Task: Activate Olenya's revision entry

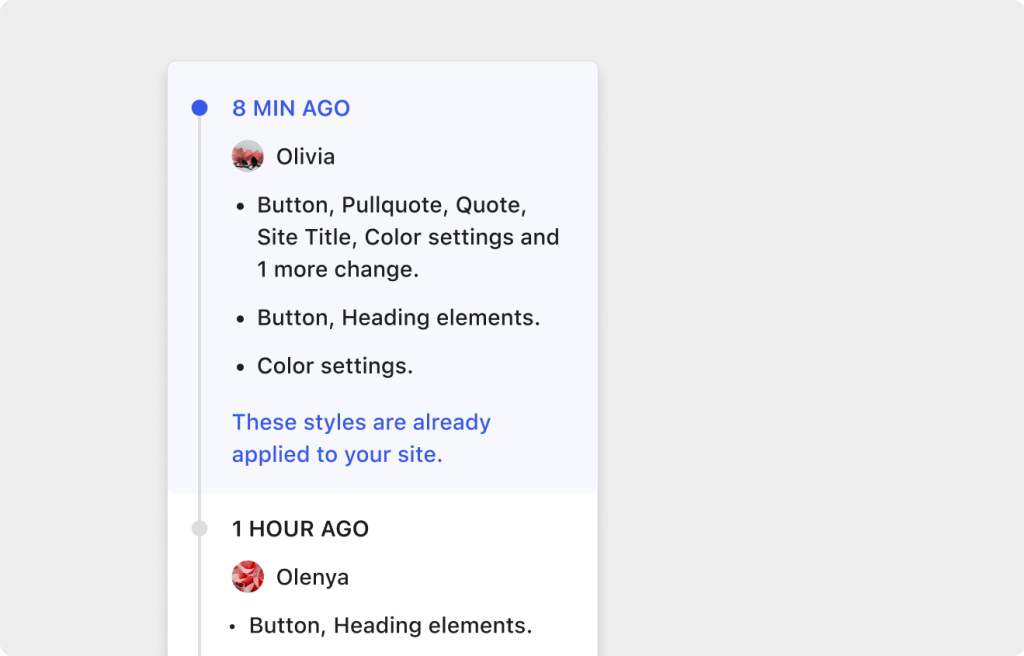Action: click(312, 577)
